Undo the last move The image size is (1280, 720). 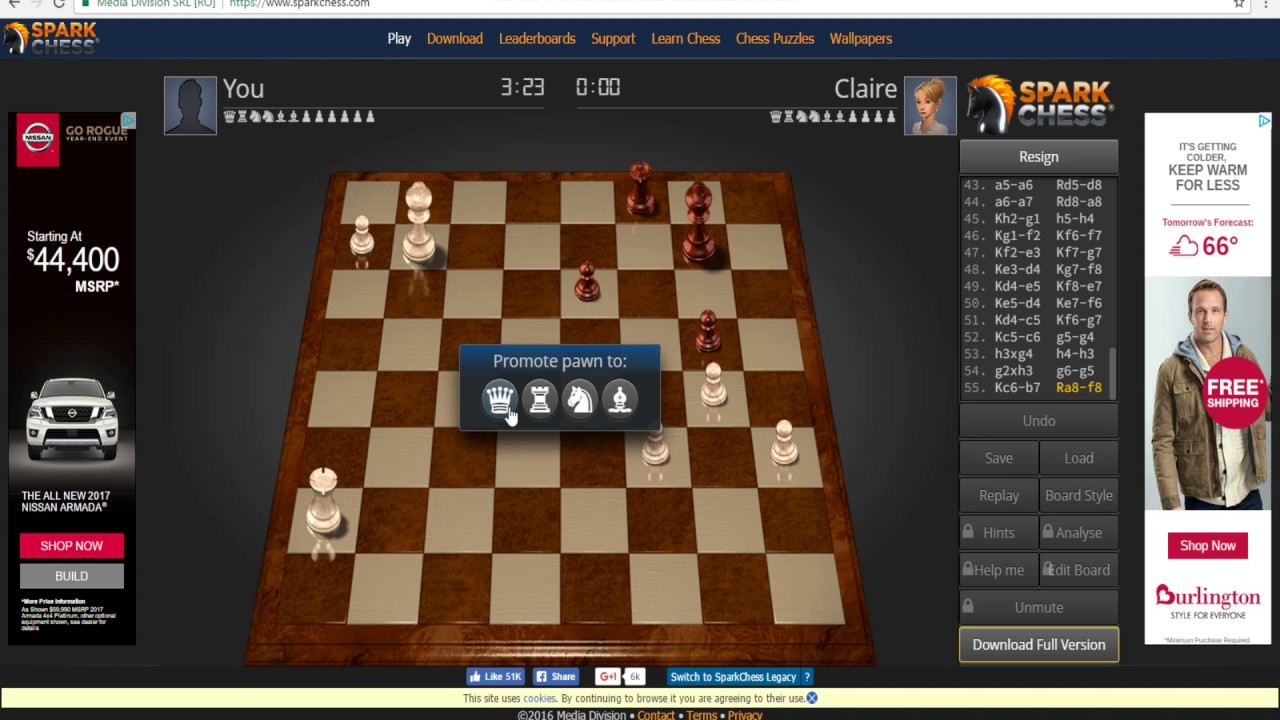[x=1038, y=420]
